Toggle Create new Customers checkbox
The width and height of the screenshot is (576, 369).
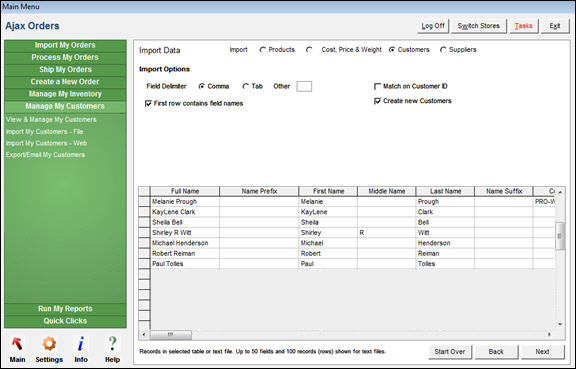click(x=377, y=101)
